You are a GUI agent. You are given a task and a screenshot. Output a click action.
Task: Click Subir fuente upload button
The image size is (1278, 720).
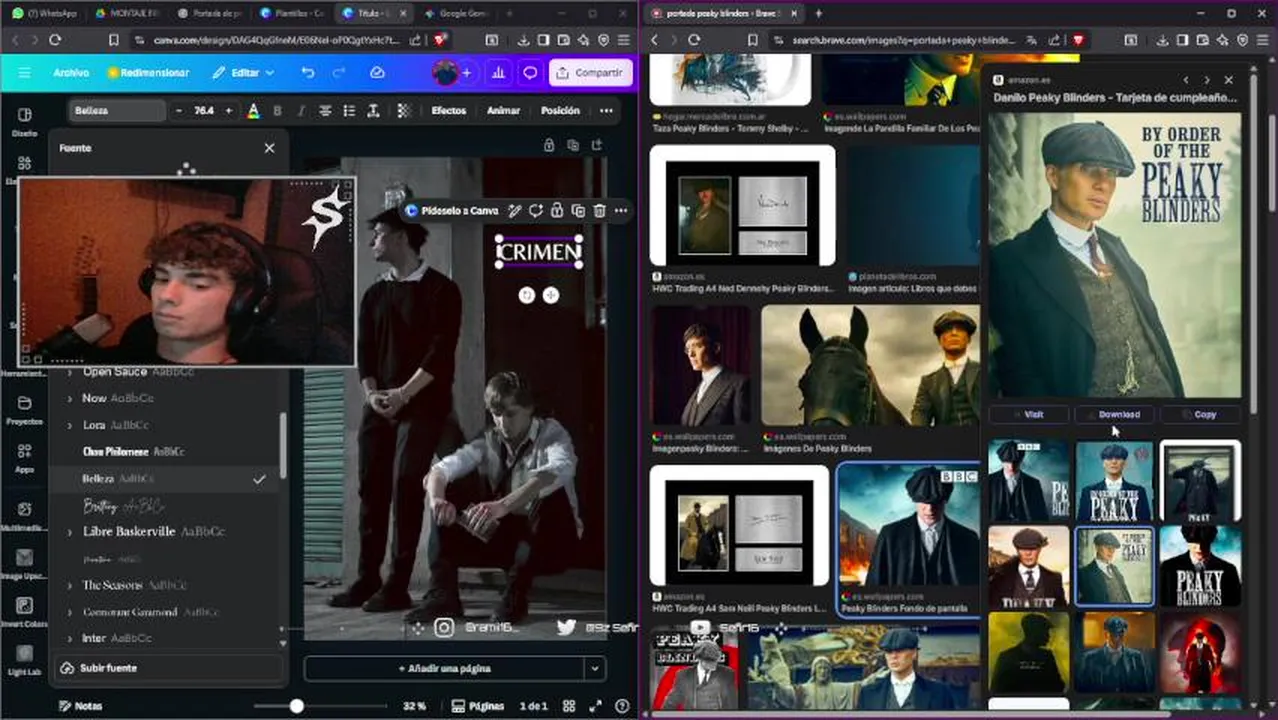click(167, 668)
